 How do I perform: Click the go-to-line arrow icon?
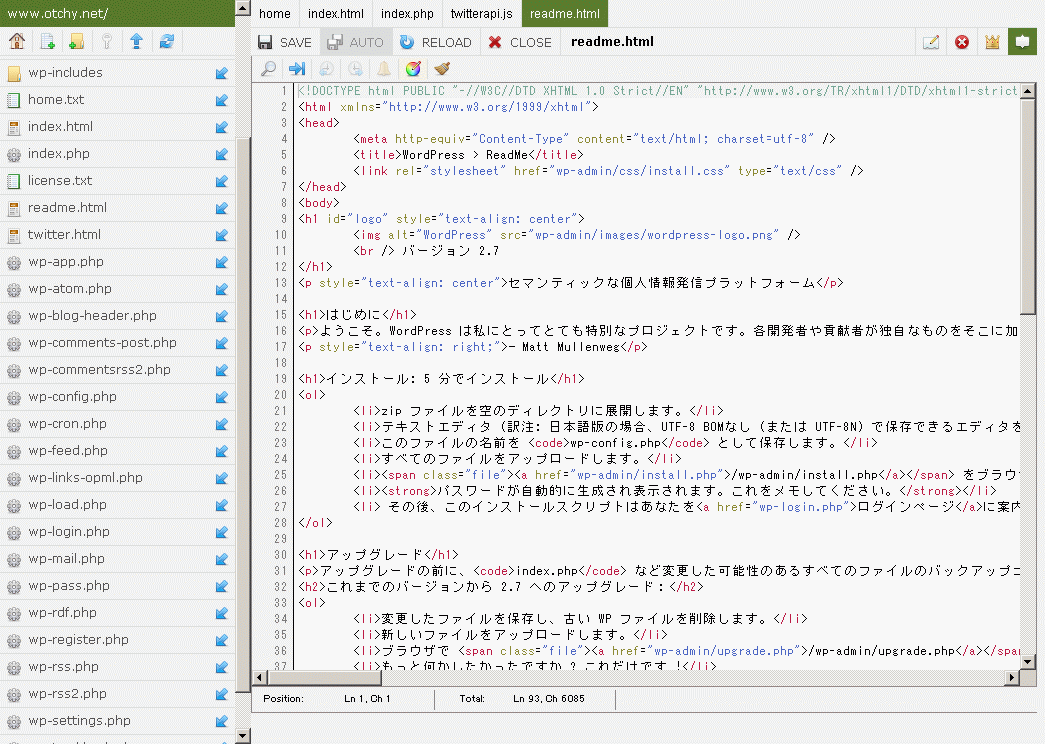(297, 68)
